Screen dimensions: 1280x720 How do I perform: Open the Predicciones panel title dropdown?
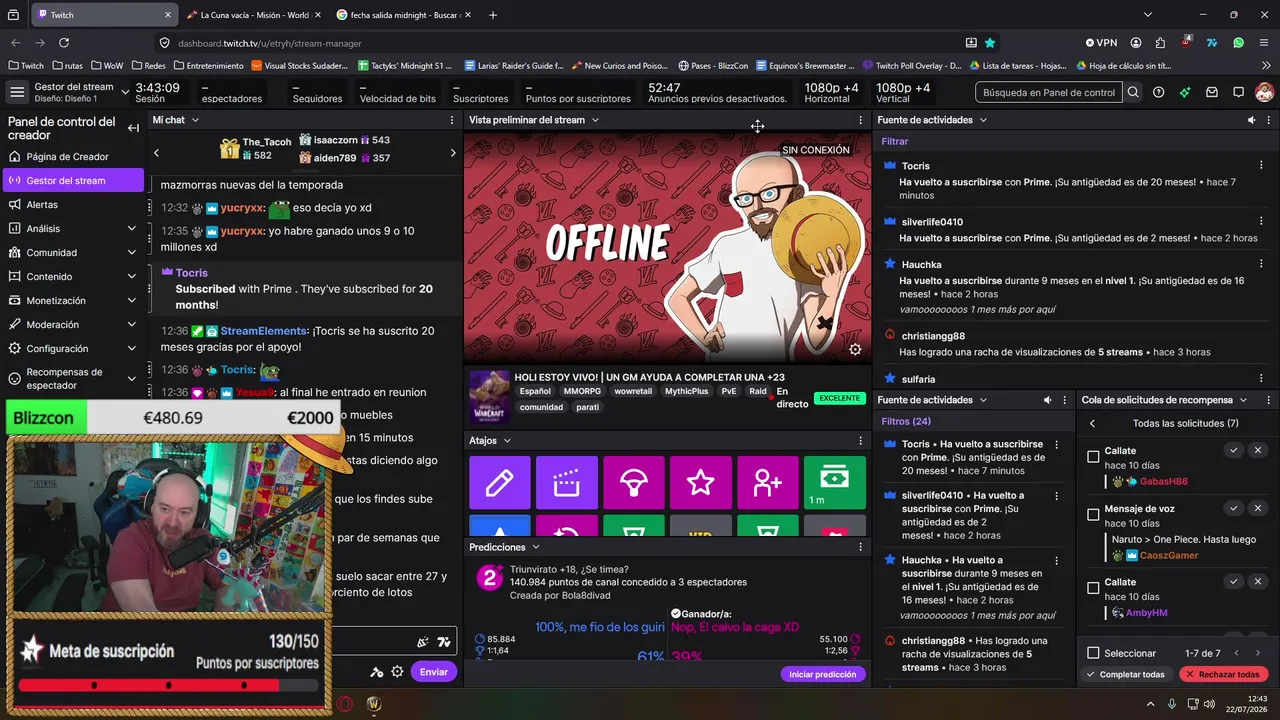(x=536, y=547)
